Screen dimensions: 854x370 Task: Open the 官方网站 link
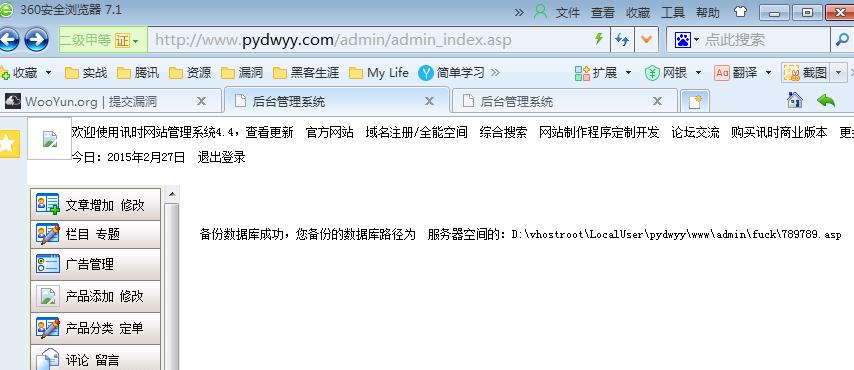(x=330, y=132)
